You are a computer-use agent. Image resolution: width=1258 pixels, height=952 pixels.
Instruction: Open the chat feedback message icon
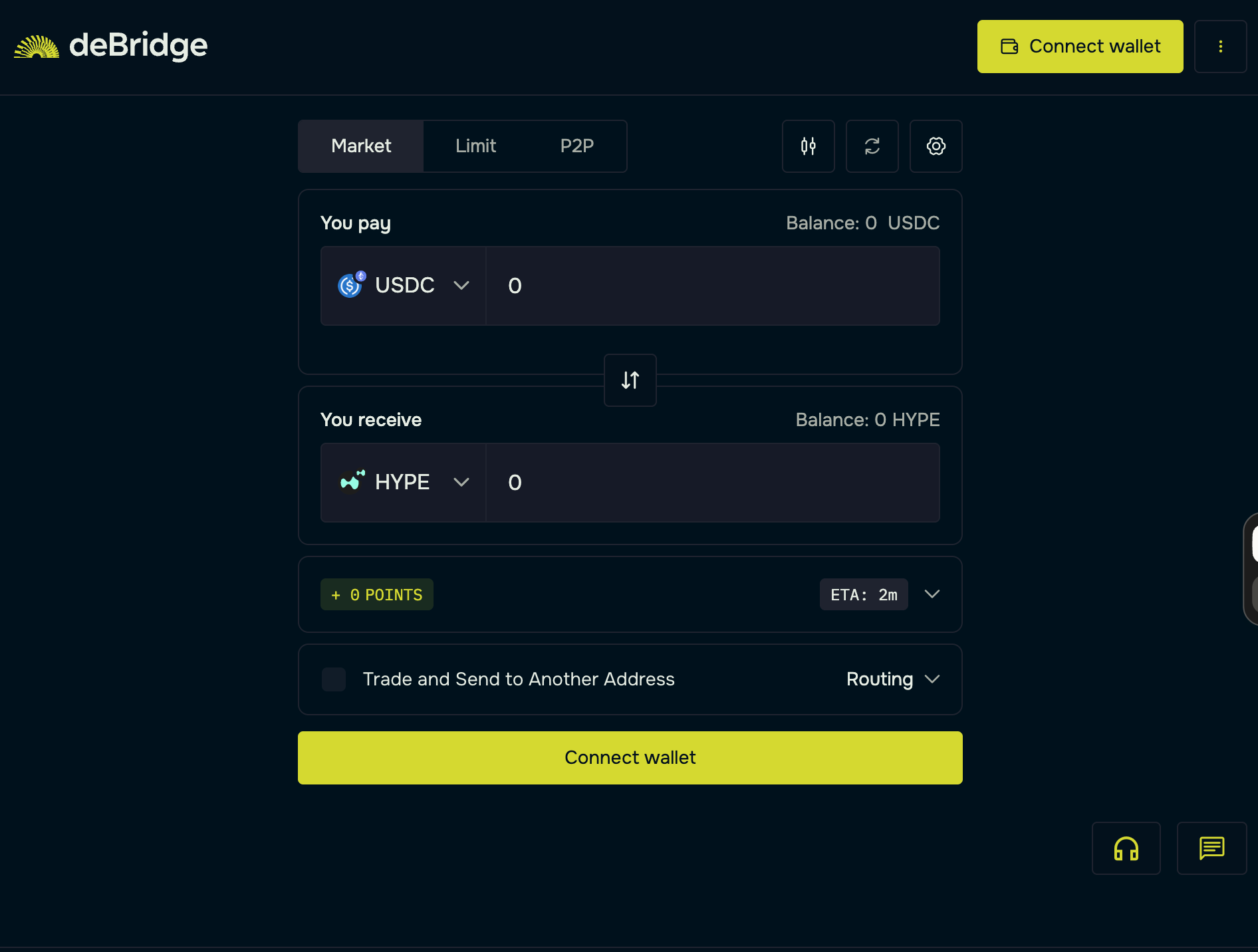(x=1211, y=848)
